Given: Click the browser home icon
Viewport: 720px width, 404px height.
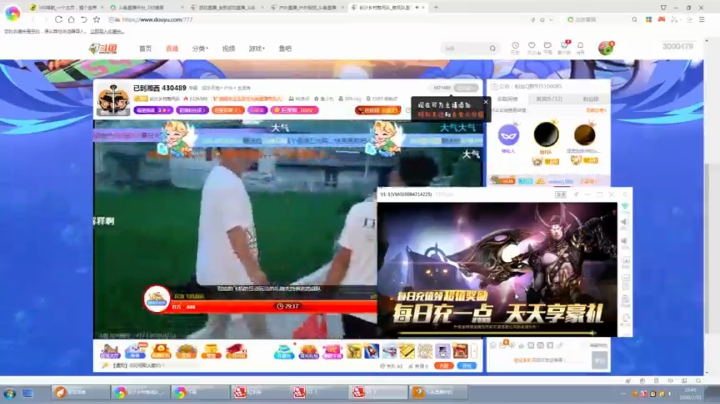Looking at the screenshot, I should tap(71, 19).
